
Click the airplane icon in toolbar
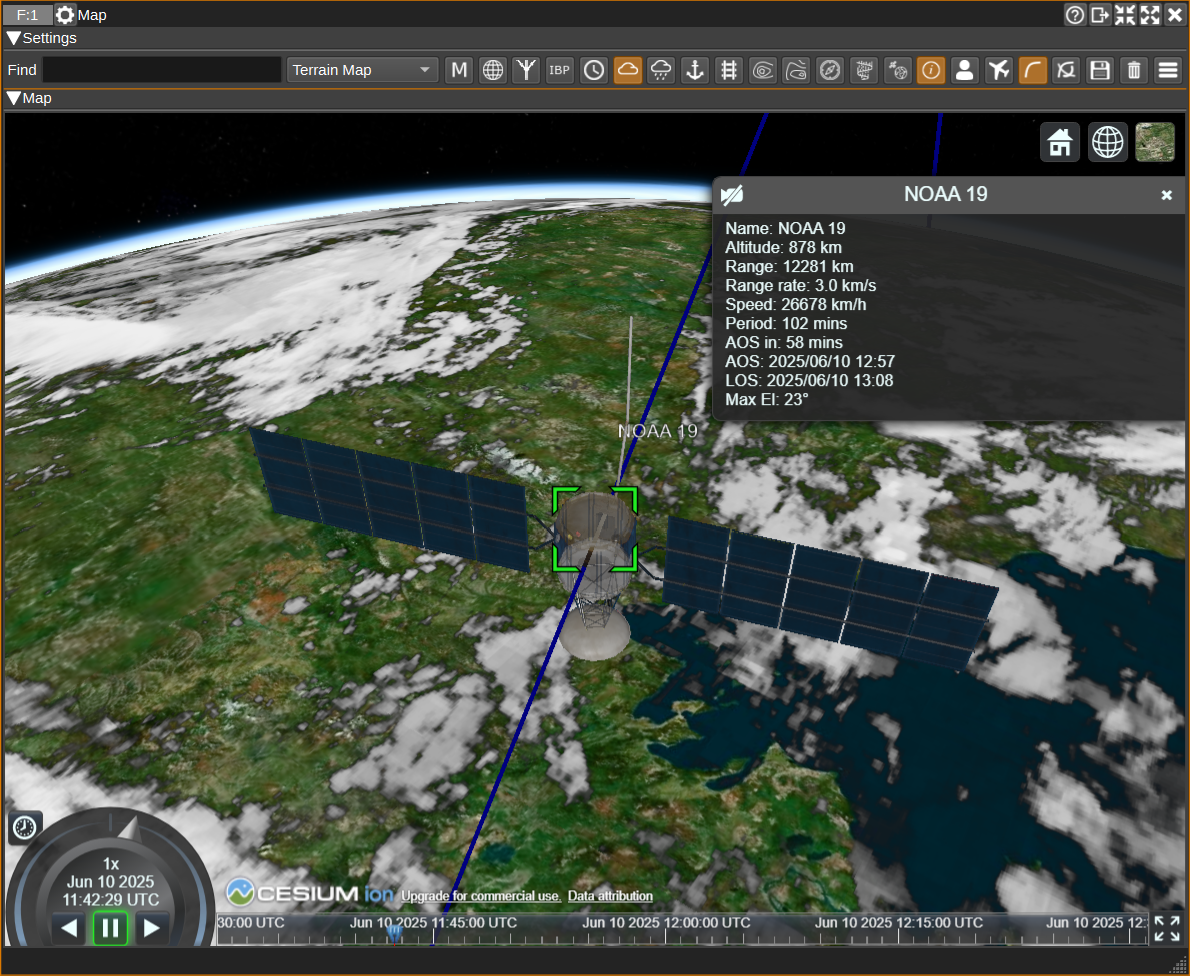(998, 70)
